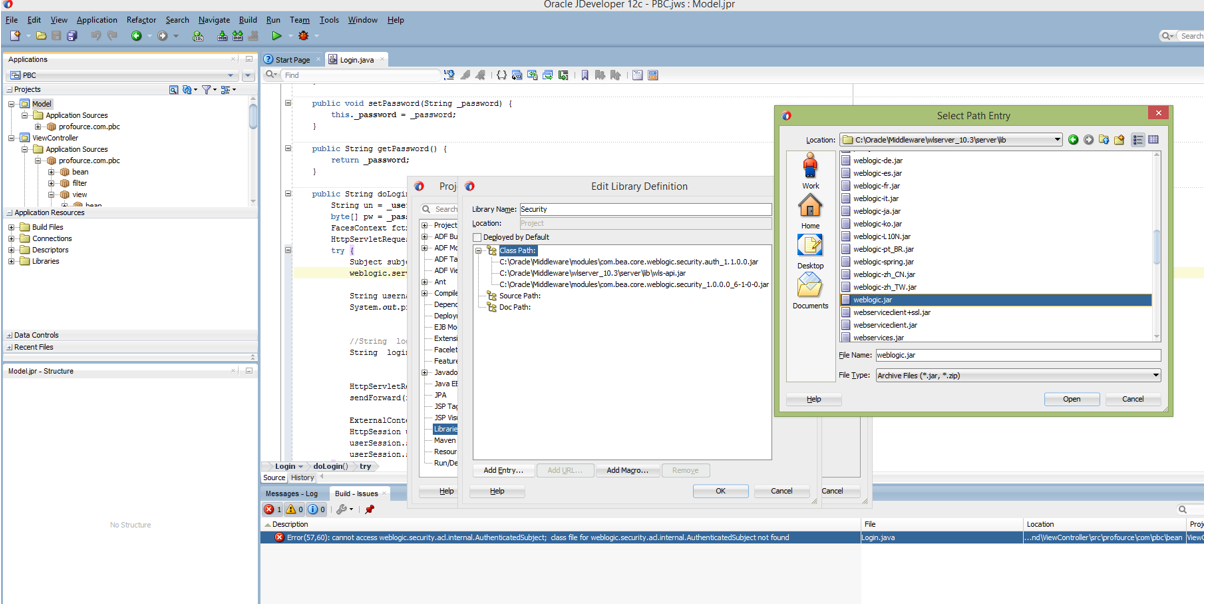Switch to the Start Page tab
The height and width of the screenshot is (604, 1212).
(x=292, y=60)
